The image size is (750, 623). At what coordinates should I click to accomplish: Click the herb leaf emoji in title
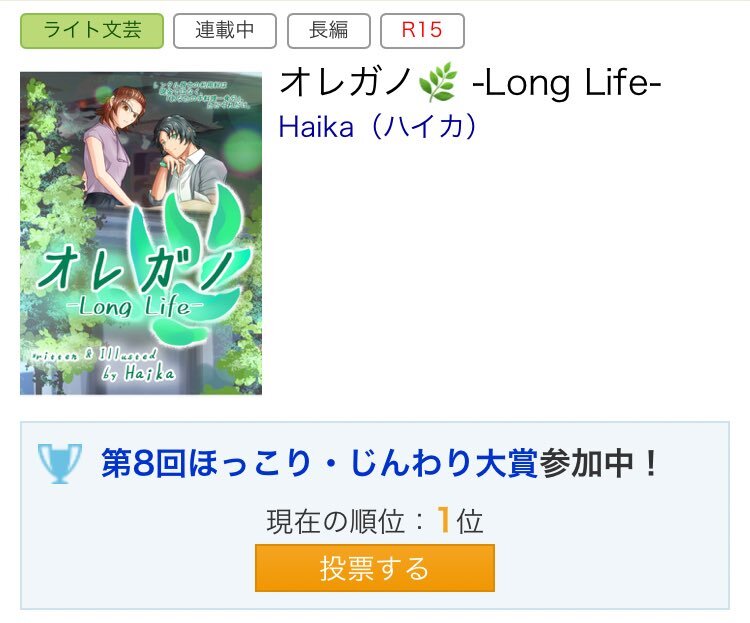[438, 82]
